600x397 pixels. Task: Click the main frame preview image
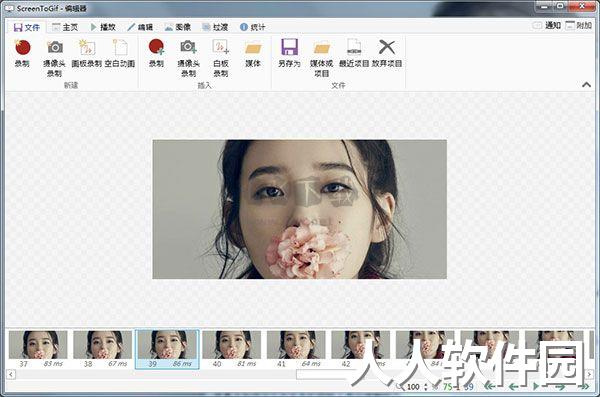(300, 209)
